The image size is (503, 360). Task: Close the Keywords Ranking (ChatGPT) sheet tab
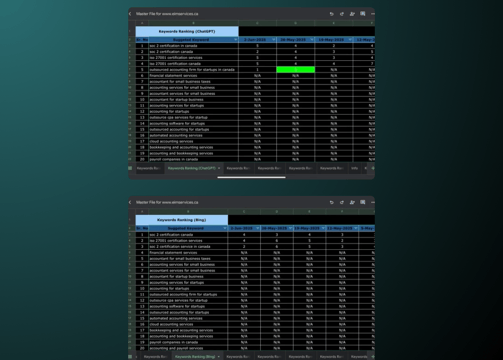click(219, 168)
